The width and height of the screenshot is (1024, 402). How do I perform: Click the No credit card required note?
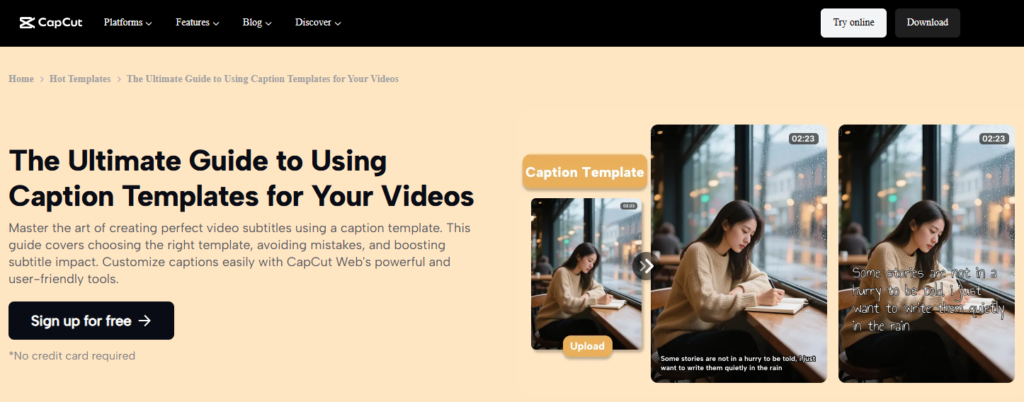point(72,356)
